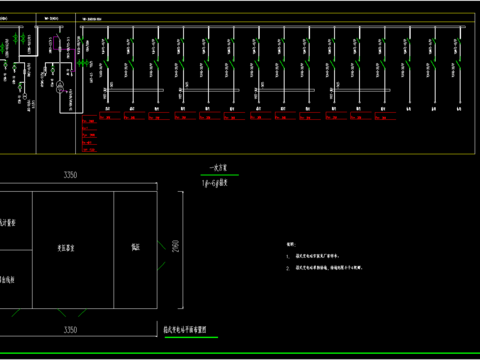Click the 低压 compartment label
This screenshot has width=480, height=360.
(135, 247)
